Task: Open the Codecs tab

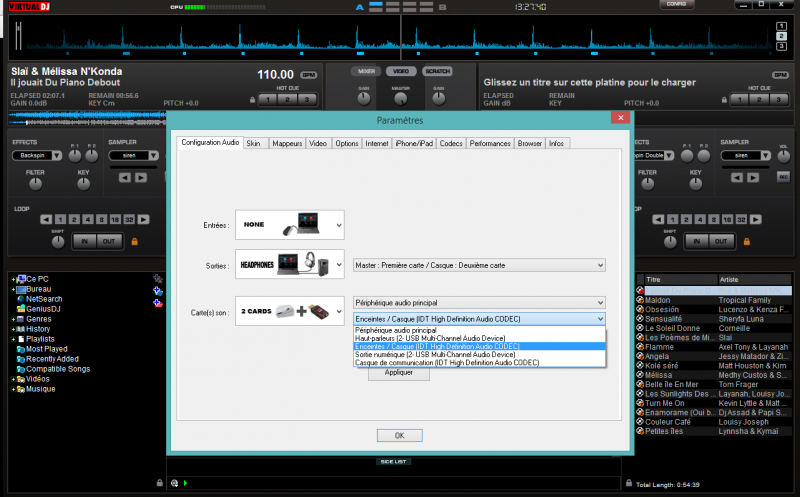Action: coord(451,144)
